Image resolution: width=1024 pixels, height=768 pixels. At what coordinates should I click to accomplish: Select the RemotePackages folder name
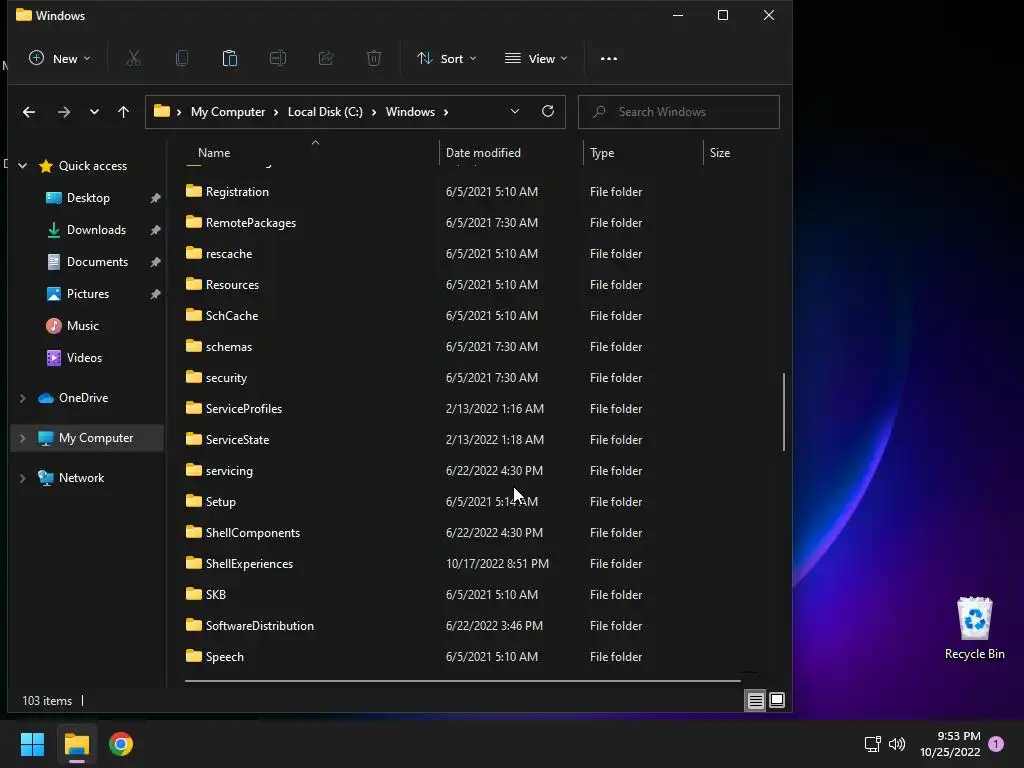tap(251, 223)
